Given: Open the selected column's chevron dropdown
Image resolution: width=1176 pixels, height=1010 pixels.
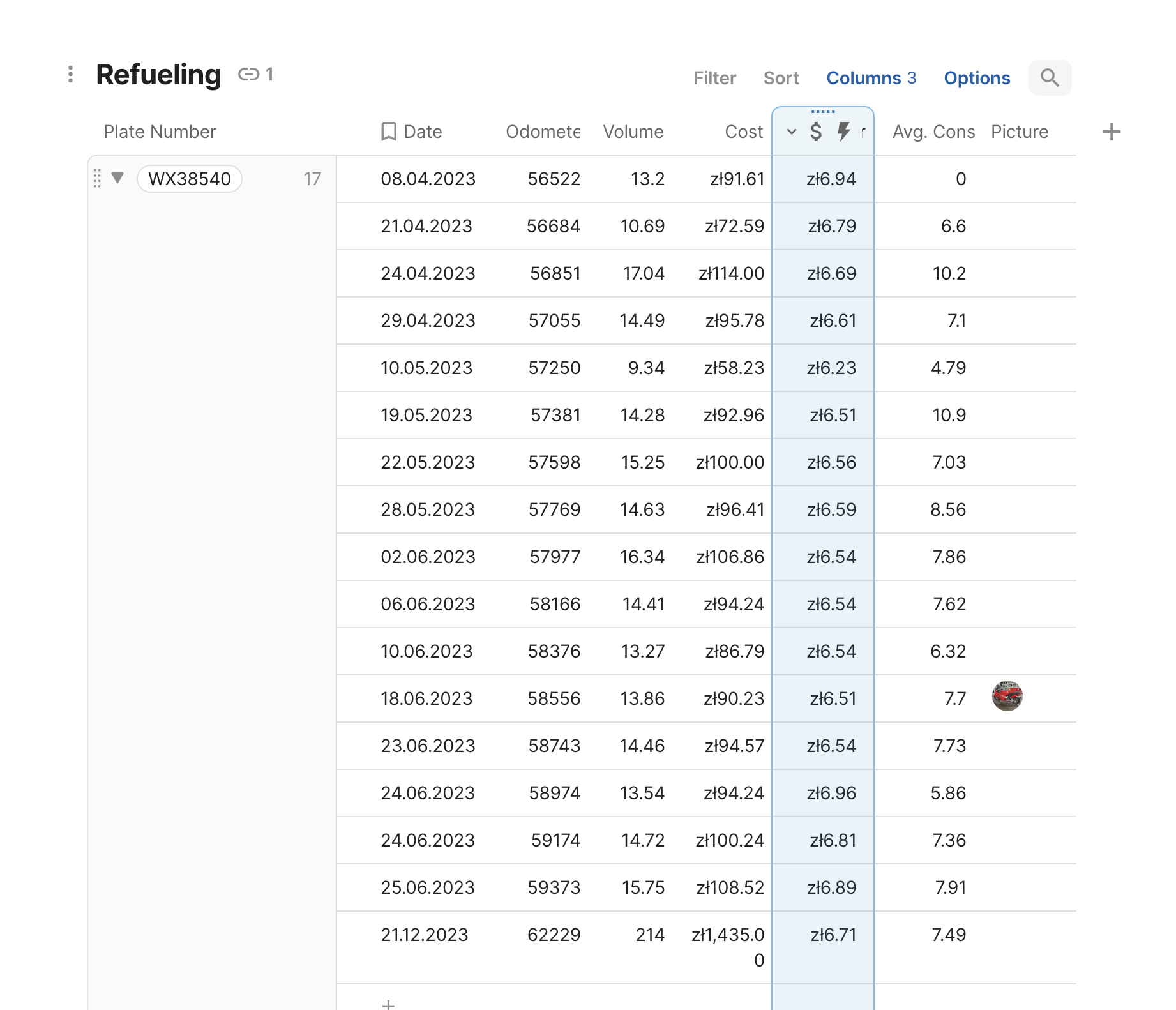Looking at the screenshot, I should (792, 132).
